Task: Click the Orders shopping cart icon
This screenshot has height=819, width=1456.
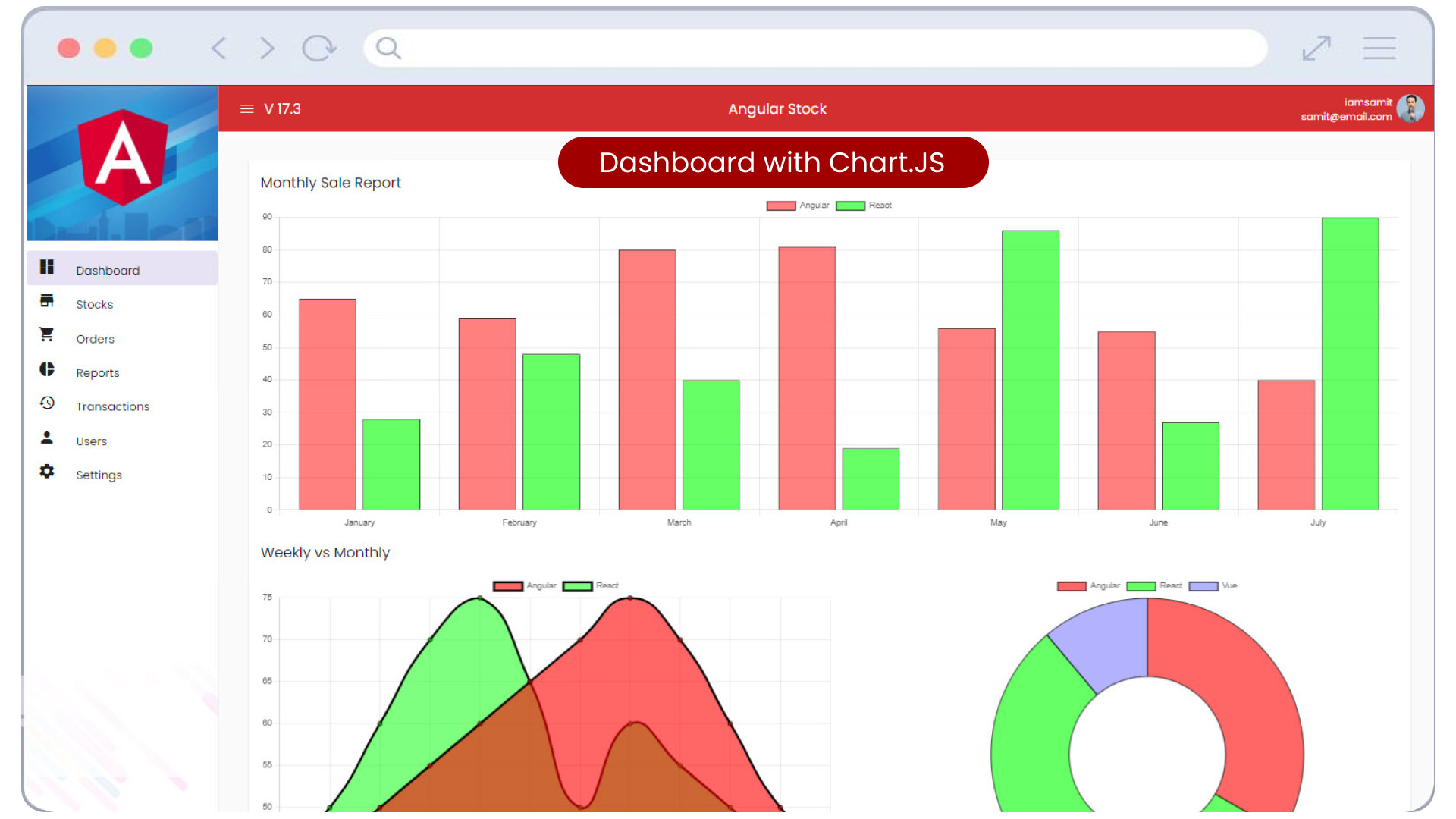Action: click(47, 334)
